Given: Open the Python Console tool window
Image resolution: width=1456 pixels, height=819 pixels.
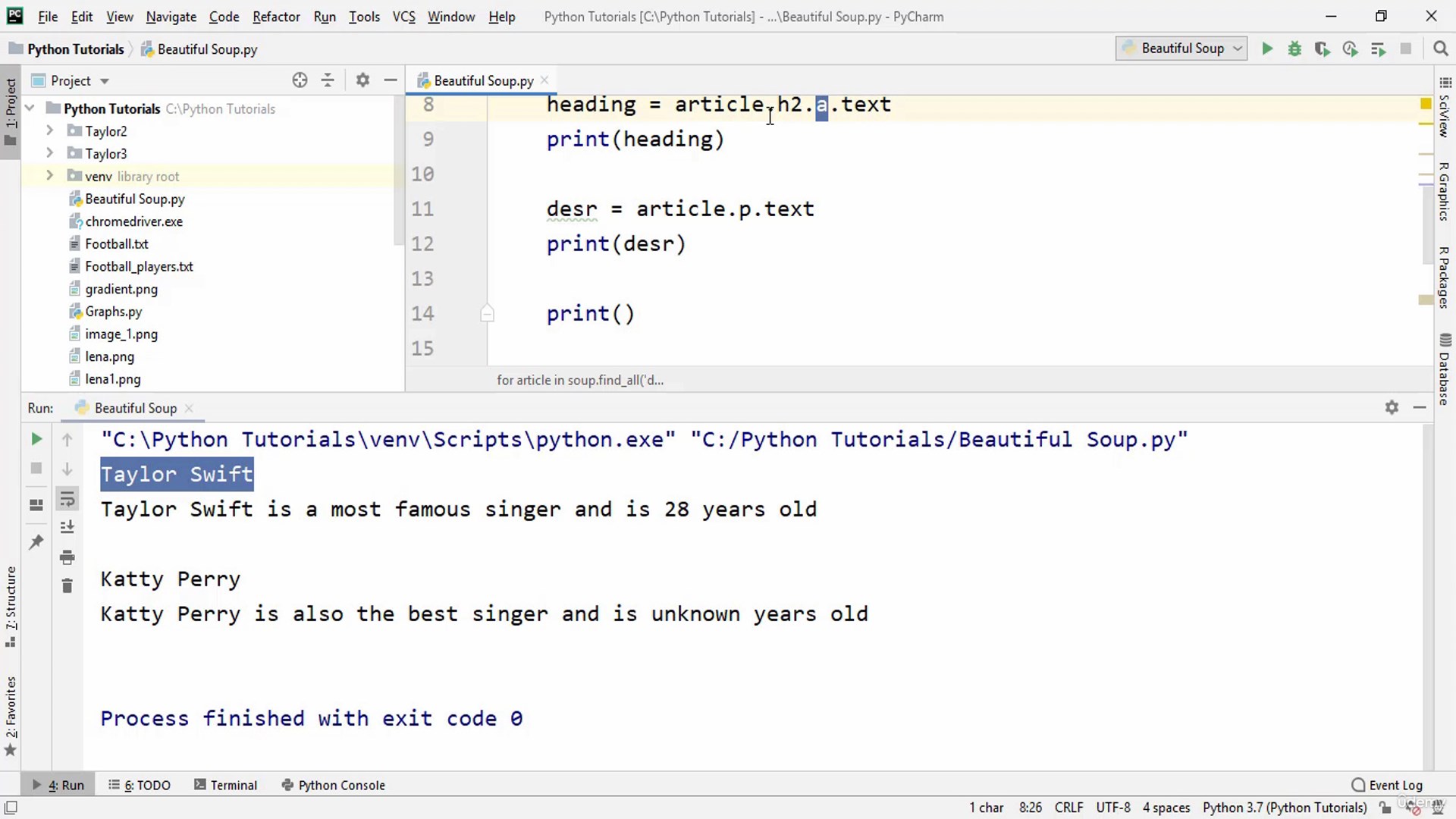Looking at the screenshot, I should [x=333, y=785].
